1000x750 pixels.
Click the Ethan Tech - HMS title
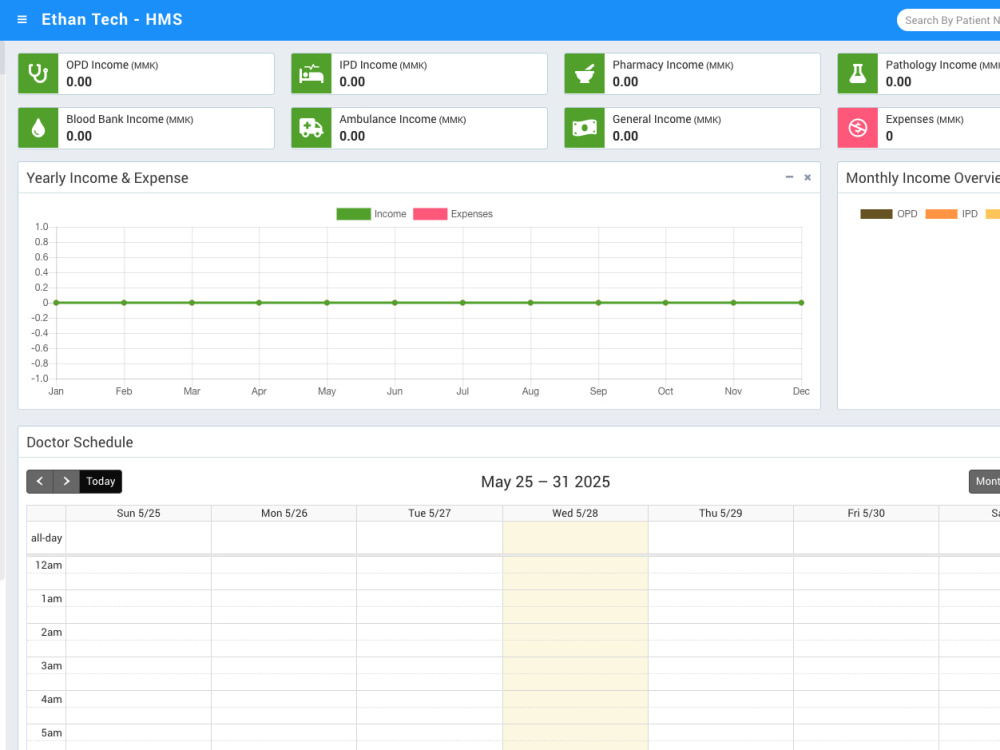(x=112, y=20)
